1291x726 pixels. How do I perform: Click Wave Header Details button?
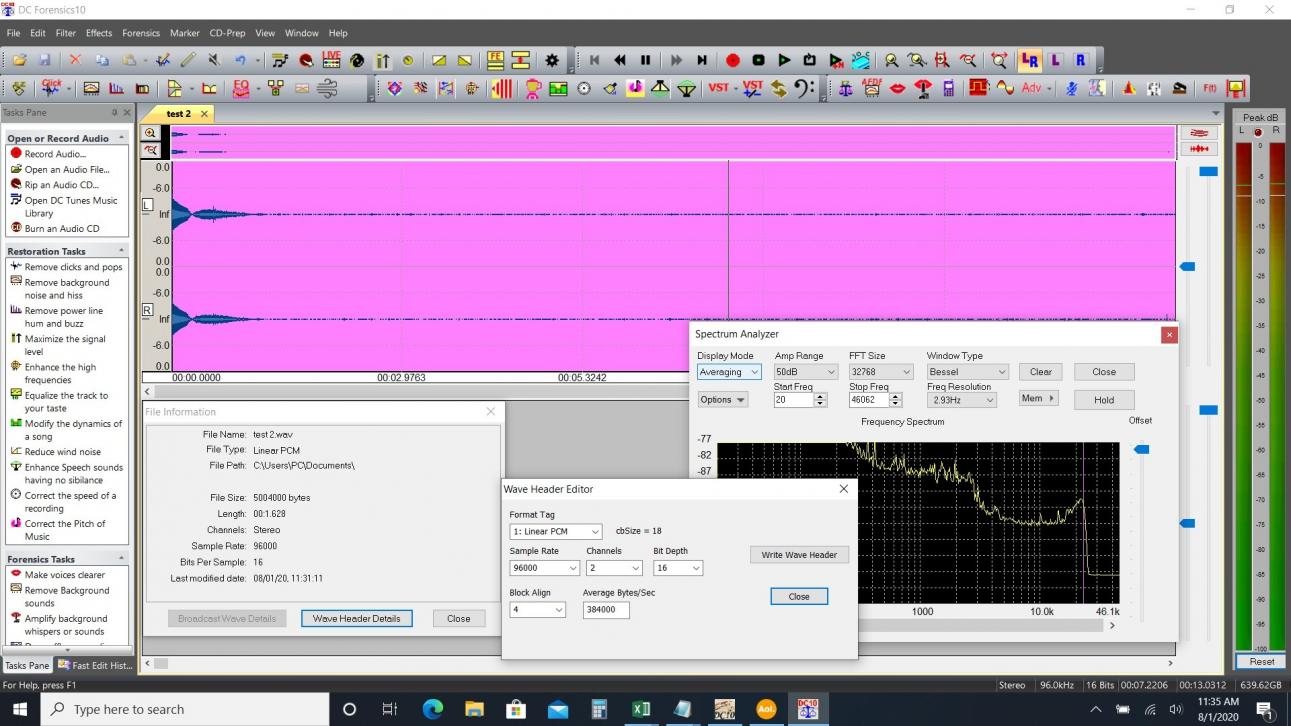[356, 618]
